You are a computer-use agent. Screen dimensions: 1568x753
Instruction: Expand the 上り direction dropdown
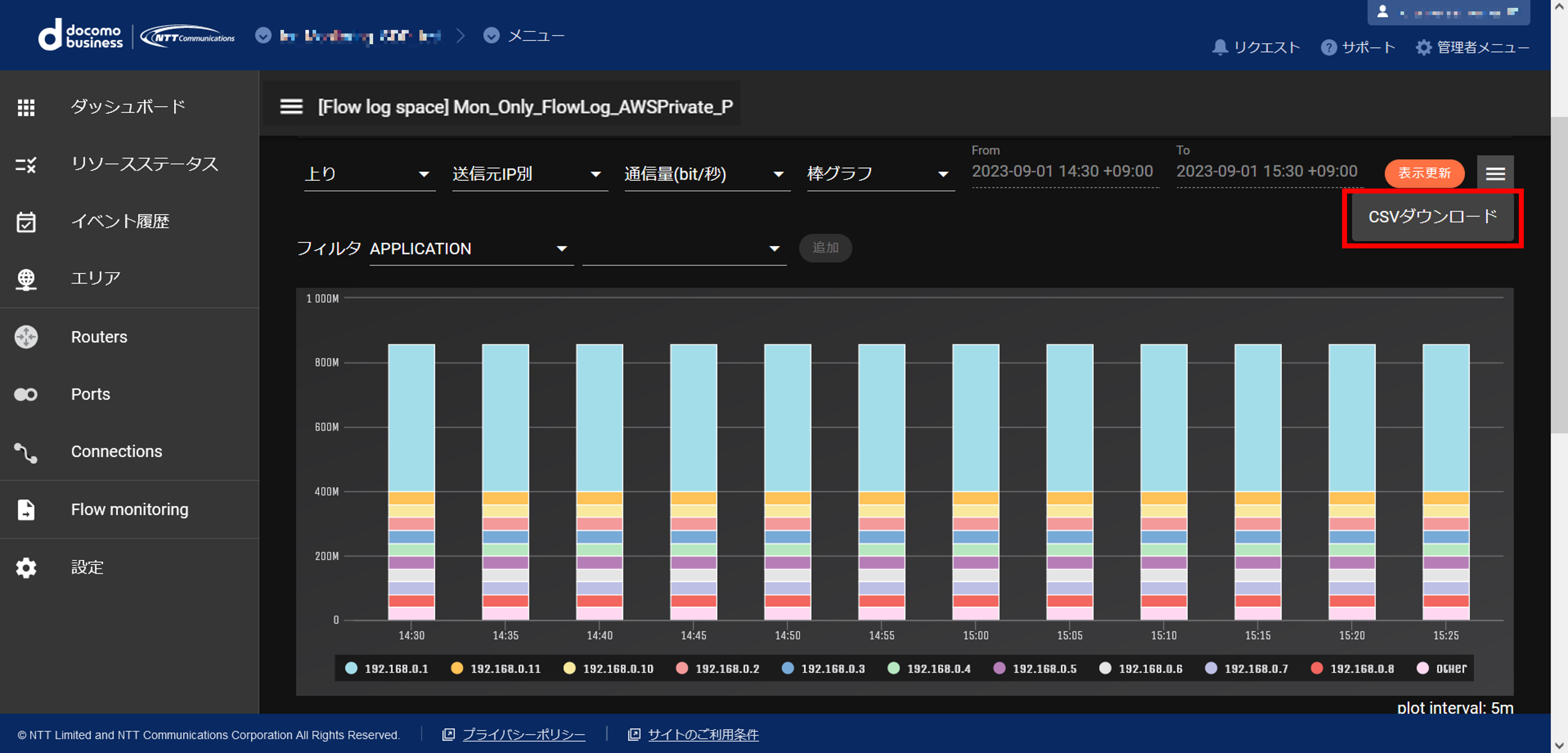370,174
